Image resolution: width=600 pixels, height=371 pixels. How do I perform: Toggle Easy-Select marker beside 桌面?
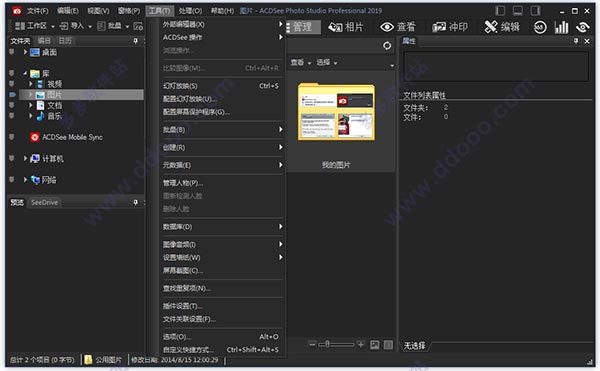coord(12,52)
